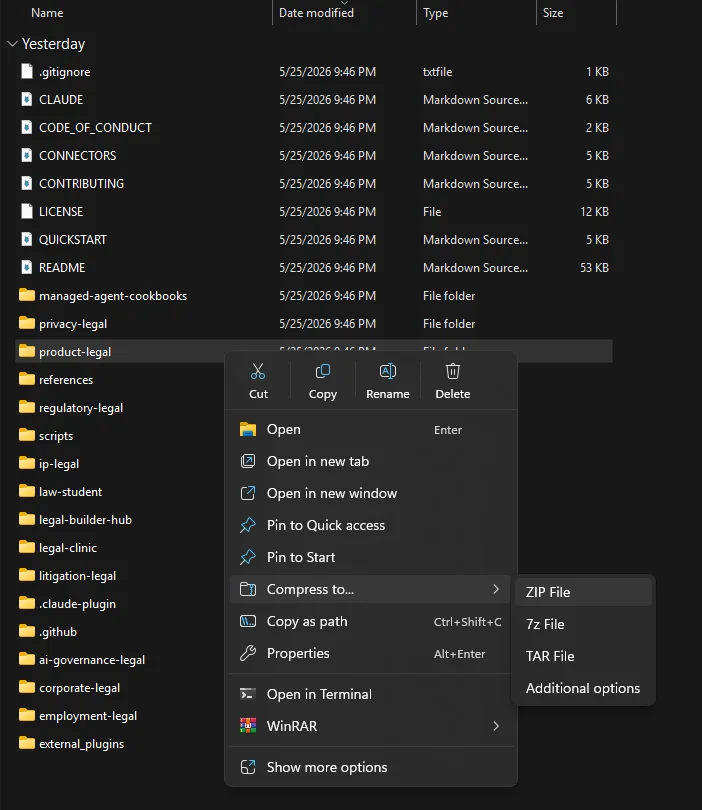
Task: Select the CODE_OF_CONDUCT file name
Action: coord(96,128)
